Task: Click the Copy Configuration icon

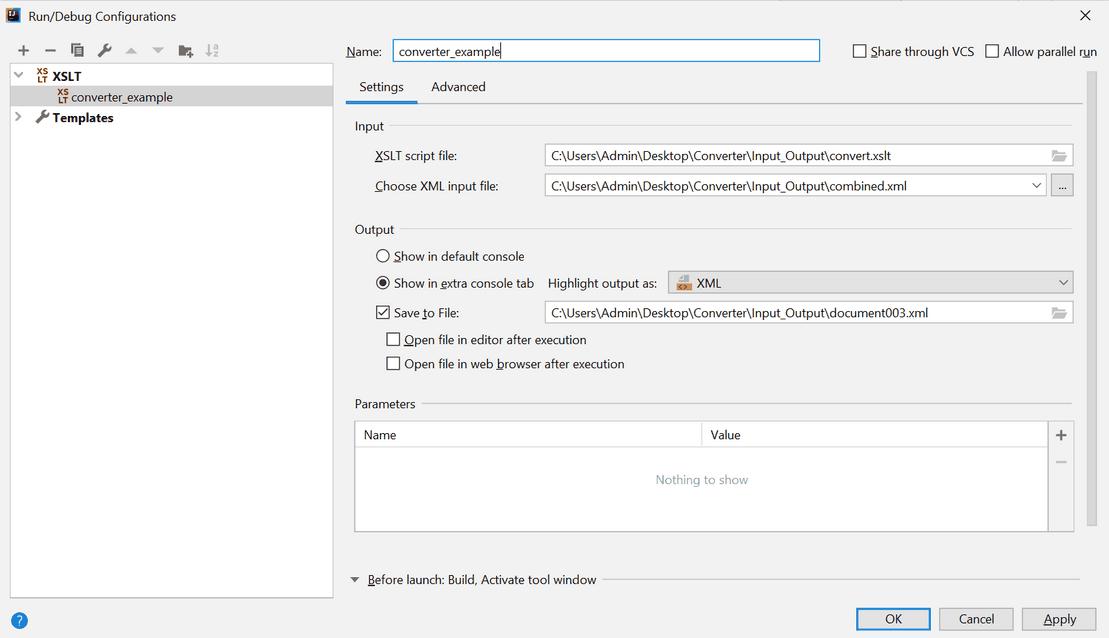Action: click(x=77, y=51)
